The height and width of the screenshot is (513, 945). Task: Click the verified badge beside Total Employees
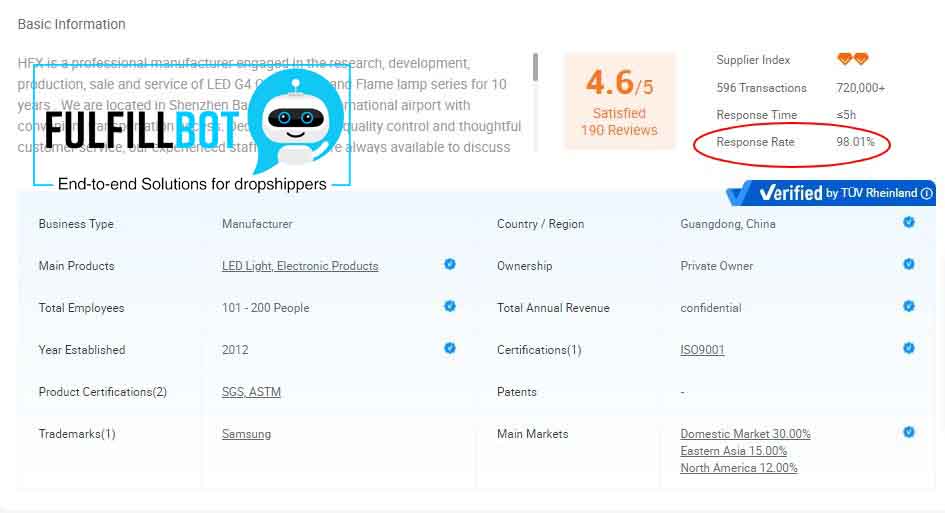point(450,306)
